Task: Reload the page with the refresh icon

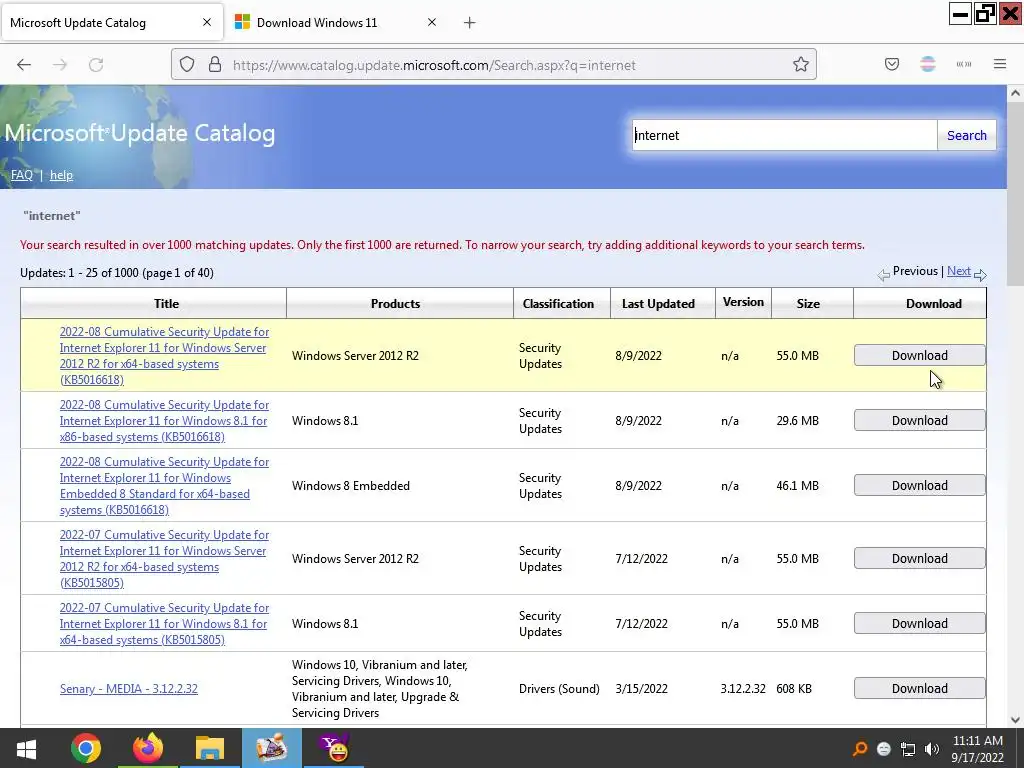Action: tap(96, 65)
